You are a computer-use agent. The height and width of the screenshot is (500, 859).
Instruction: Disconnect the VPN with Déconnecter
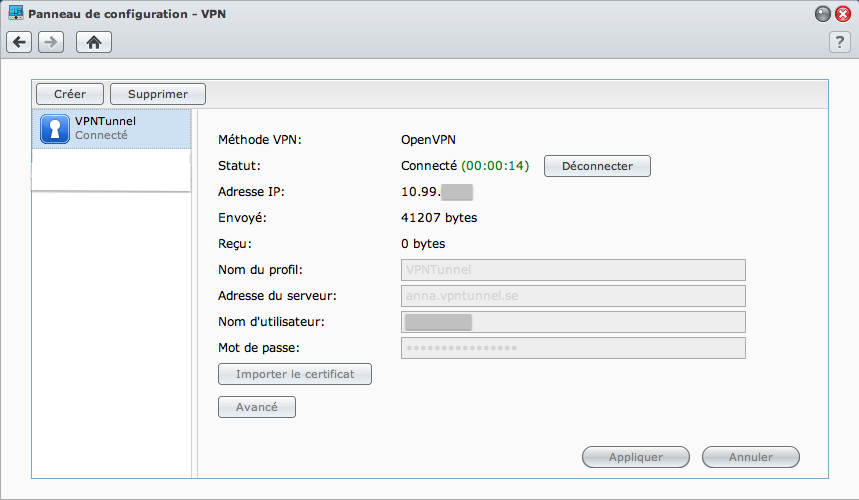pos(597,166)
